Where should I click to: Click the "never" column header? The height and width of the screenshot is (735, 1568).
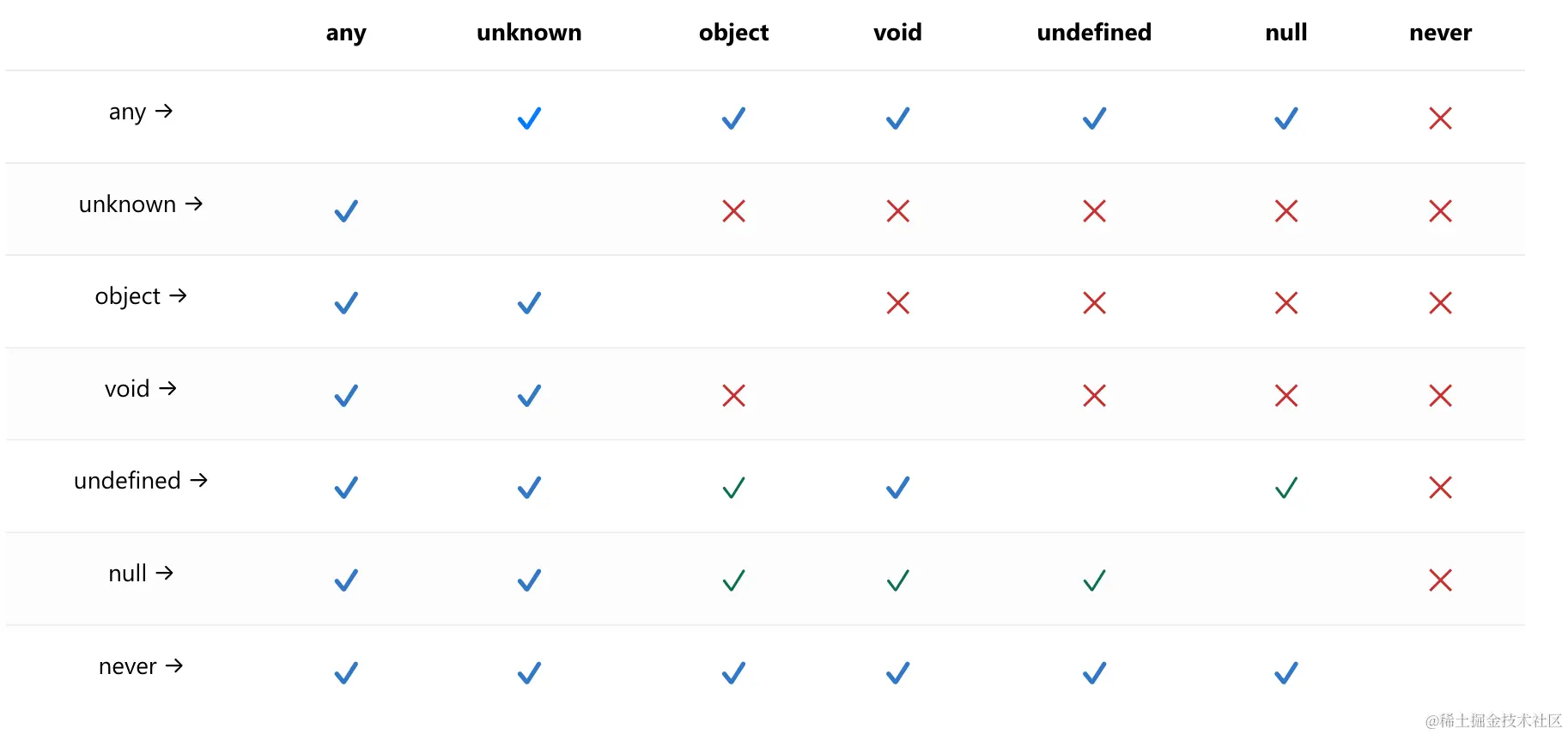(1440, 33)
